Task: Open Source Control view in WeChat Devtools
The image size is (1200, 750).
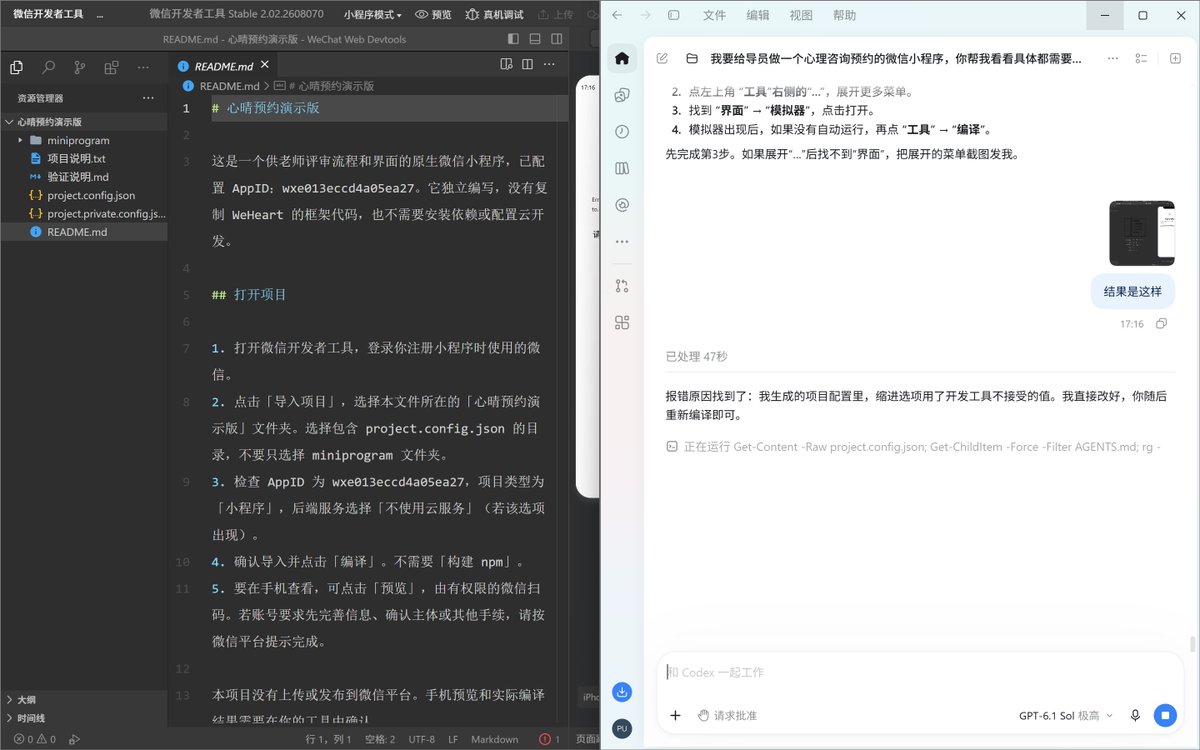Action: [x=80, y=67]
